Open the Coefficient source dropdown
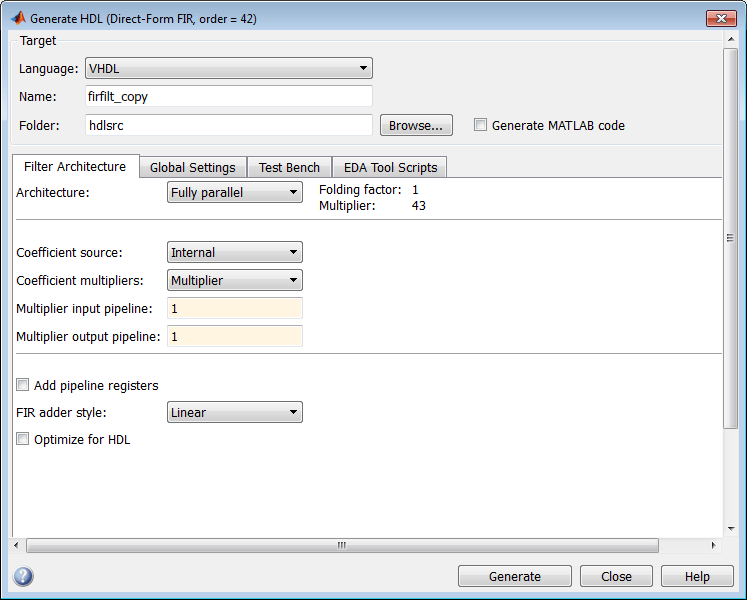The height and width of the screenshot is (600, 747). click(234, 253)
